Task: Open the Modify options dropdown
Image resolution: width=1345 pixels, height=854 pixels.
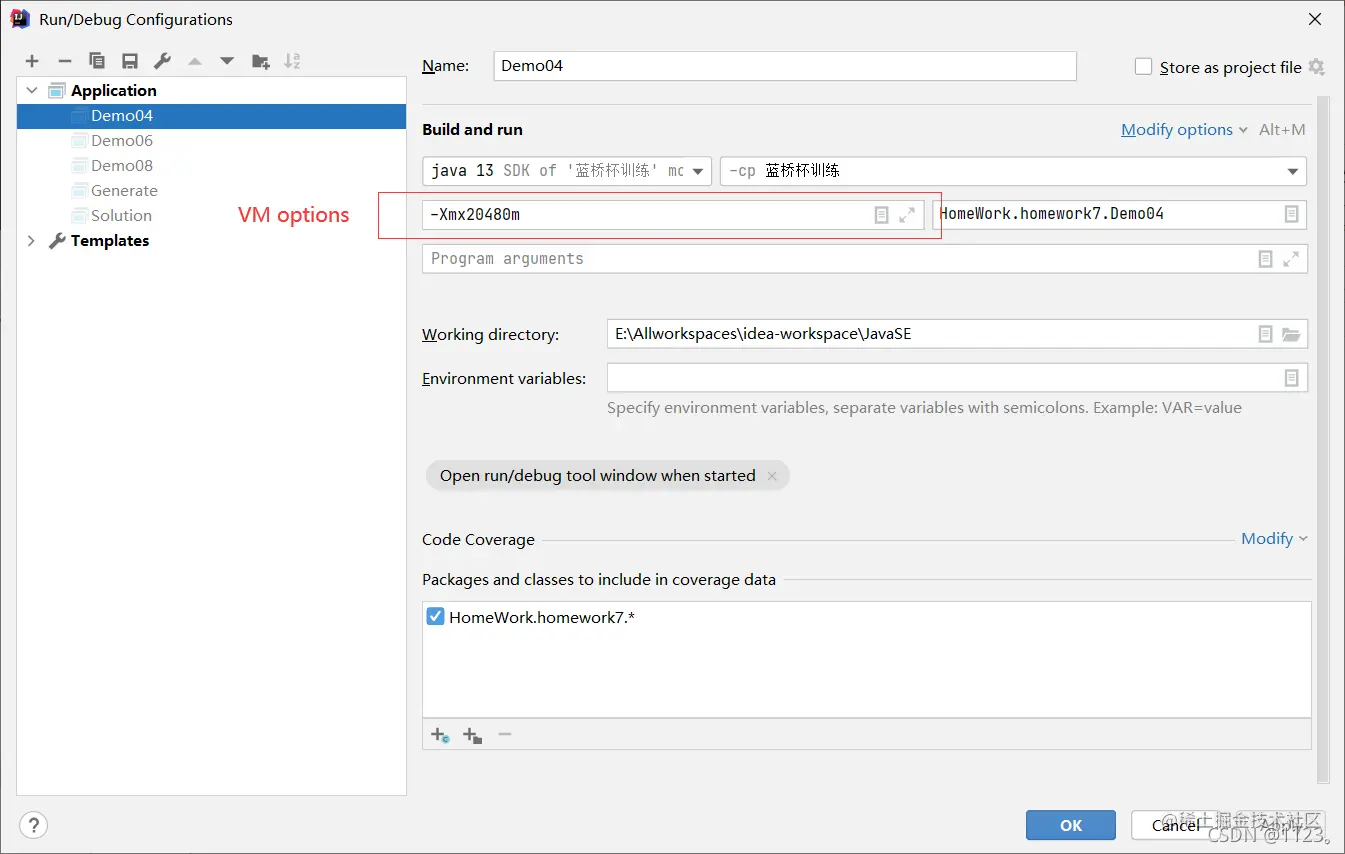Action: [x=1184, y=130]
